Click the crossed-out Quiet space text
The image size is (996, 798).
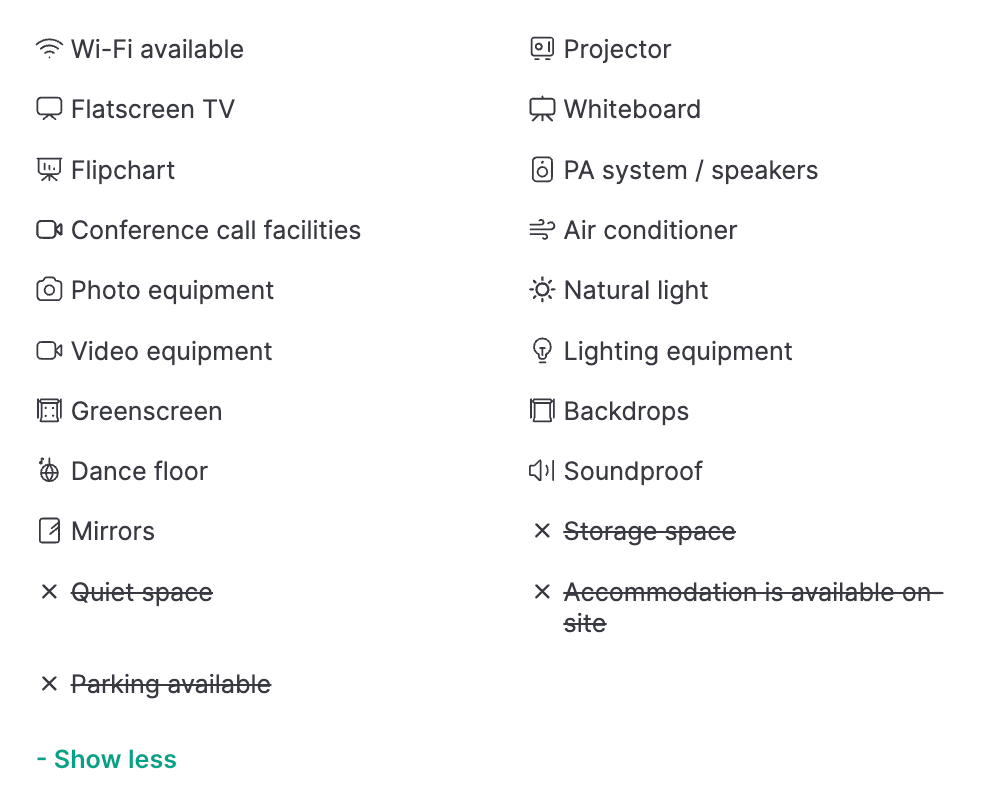point(142,592)
